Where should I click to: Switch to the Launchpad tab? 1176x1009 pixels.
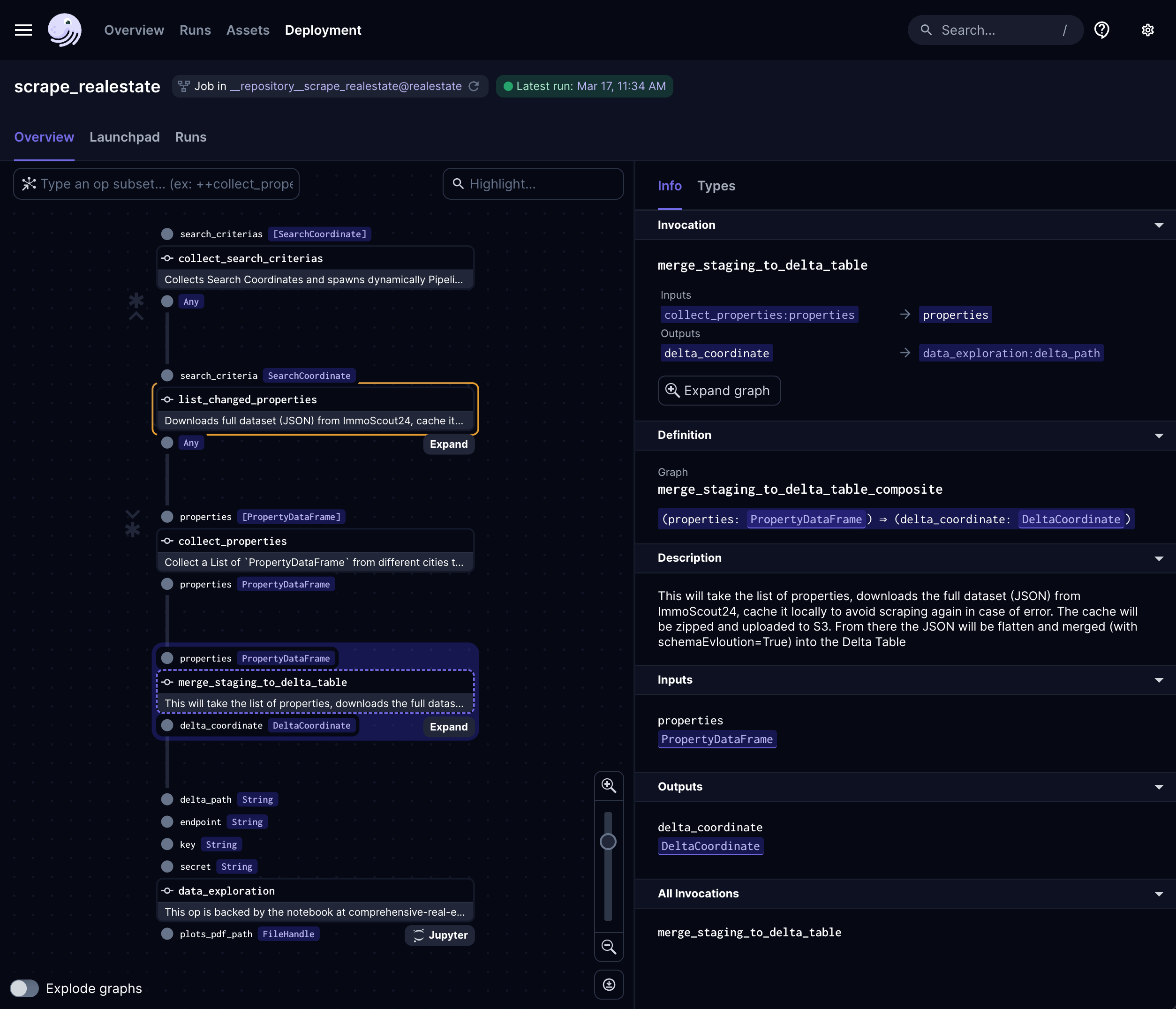click(124, 137)
